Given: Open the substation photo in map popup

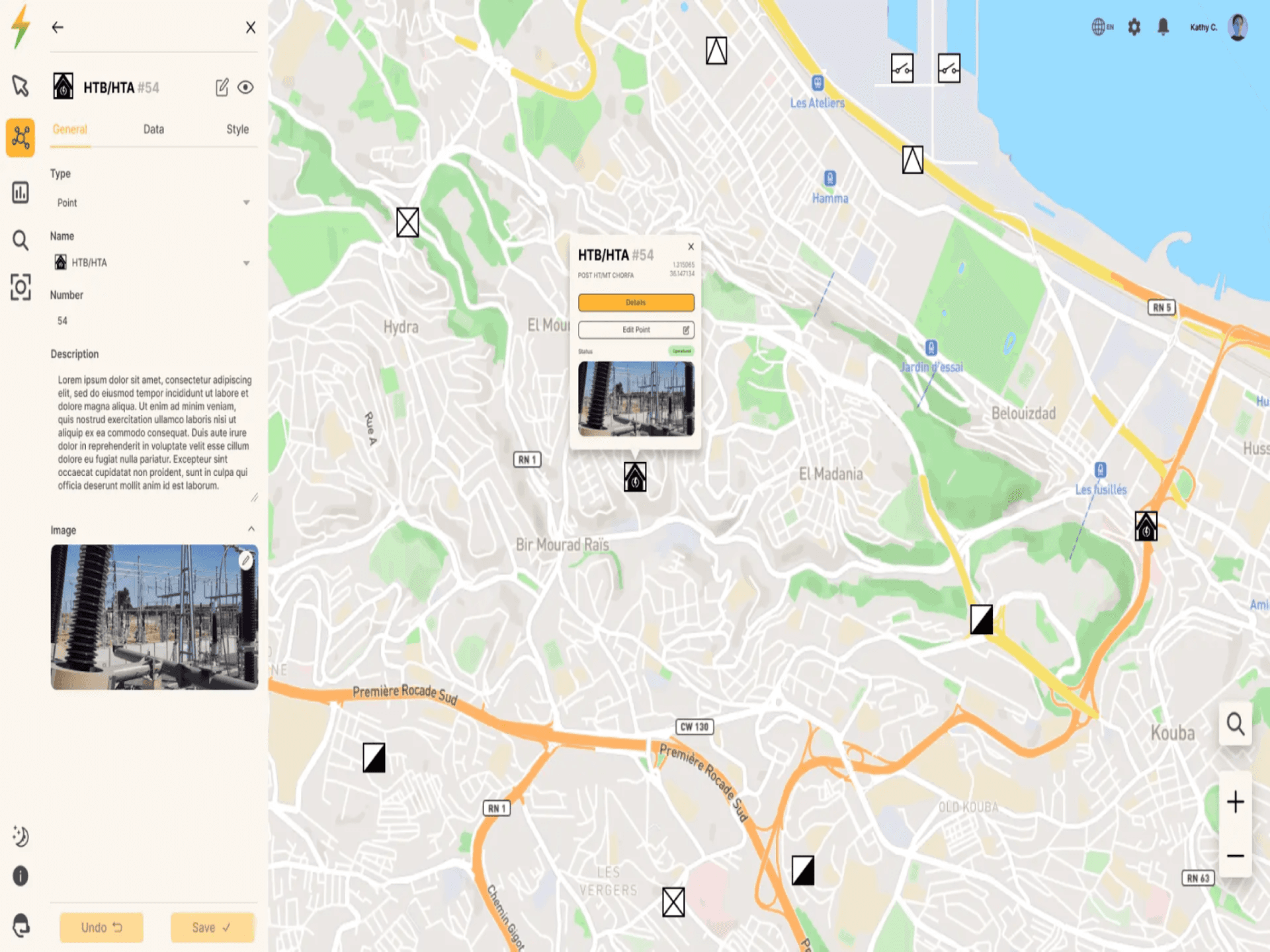Looking at the screenshot, I should pyautogui.click(x=636, y=399).
